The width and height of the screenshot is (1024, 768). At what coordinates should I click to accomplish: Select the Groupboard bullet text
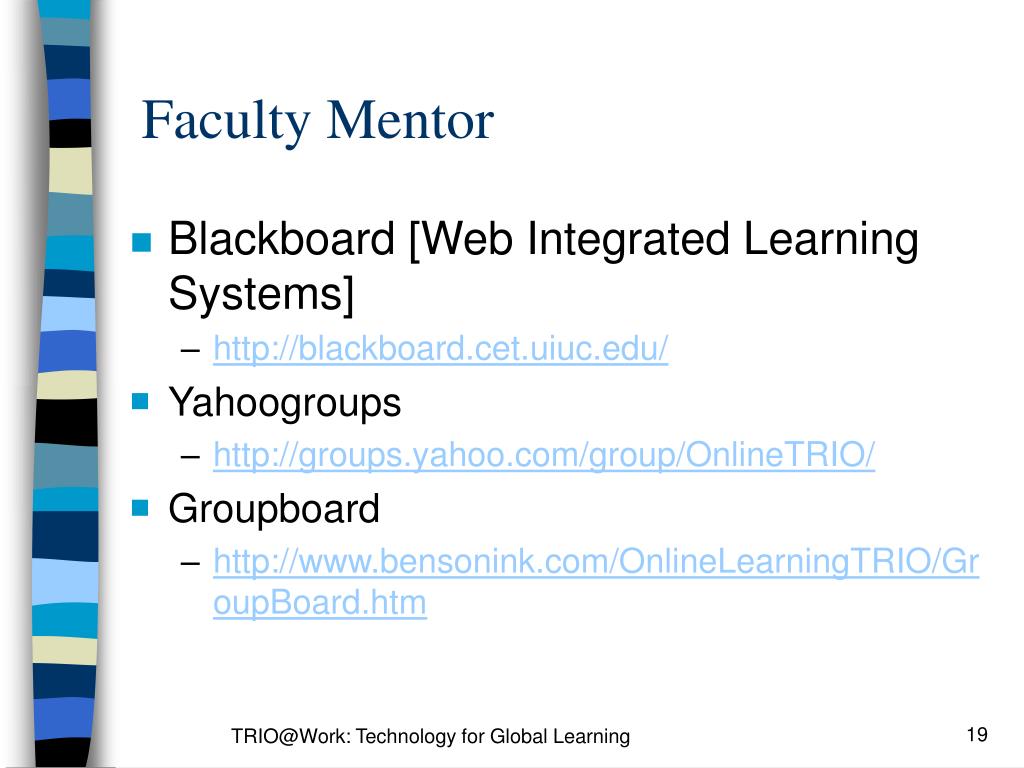pyautogui.click(x=274, y=509)
